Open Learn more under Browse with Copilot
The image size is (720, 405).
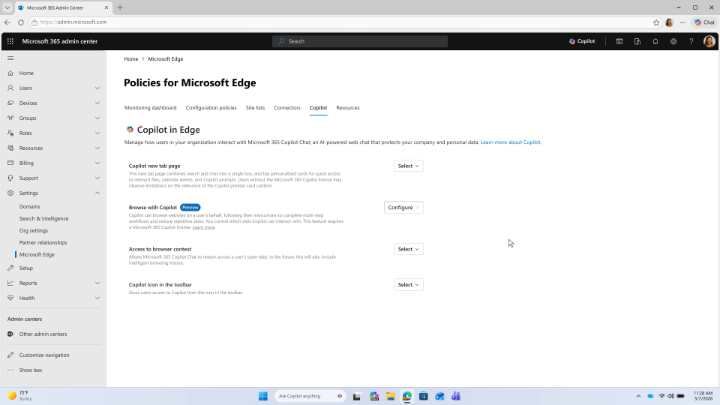(x=203, y=227)
